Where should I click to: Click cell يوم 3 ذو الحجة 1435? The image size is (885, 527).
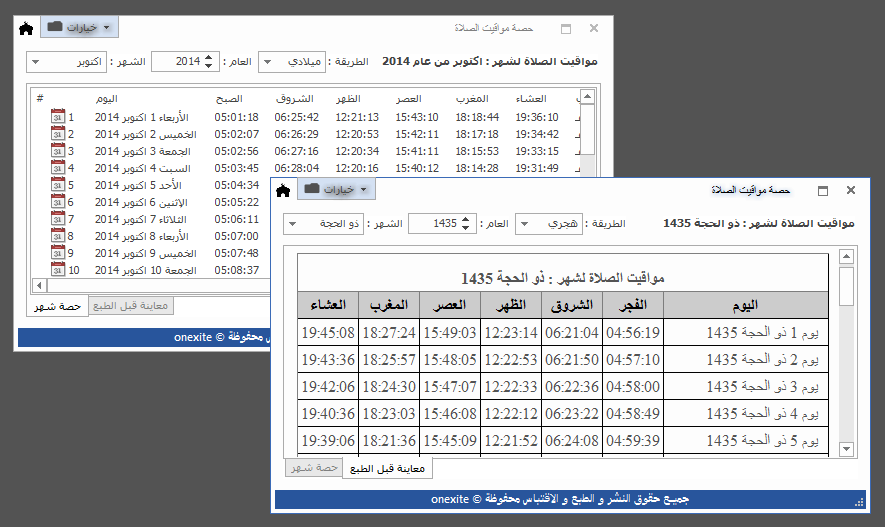click(x=746, y=387)
